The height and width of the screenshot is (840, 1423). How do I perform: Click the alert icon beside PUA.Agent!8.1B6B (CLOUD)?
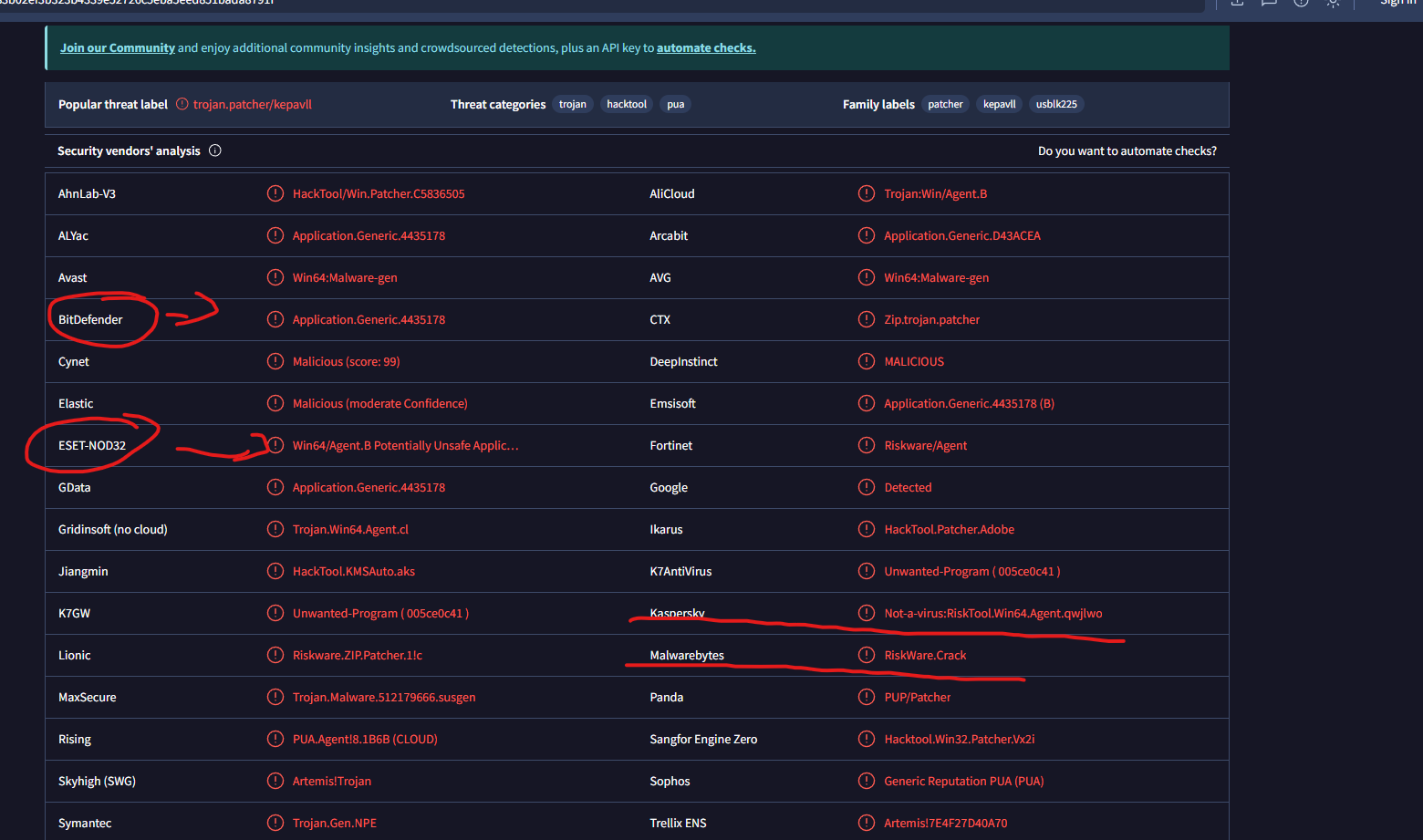point(275,739)
